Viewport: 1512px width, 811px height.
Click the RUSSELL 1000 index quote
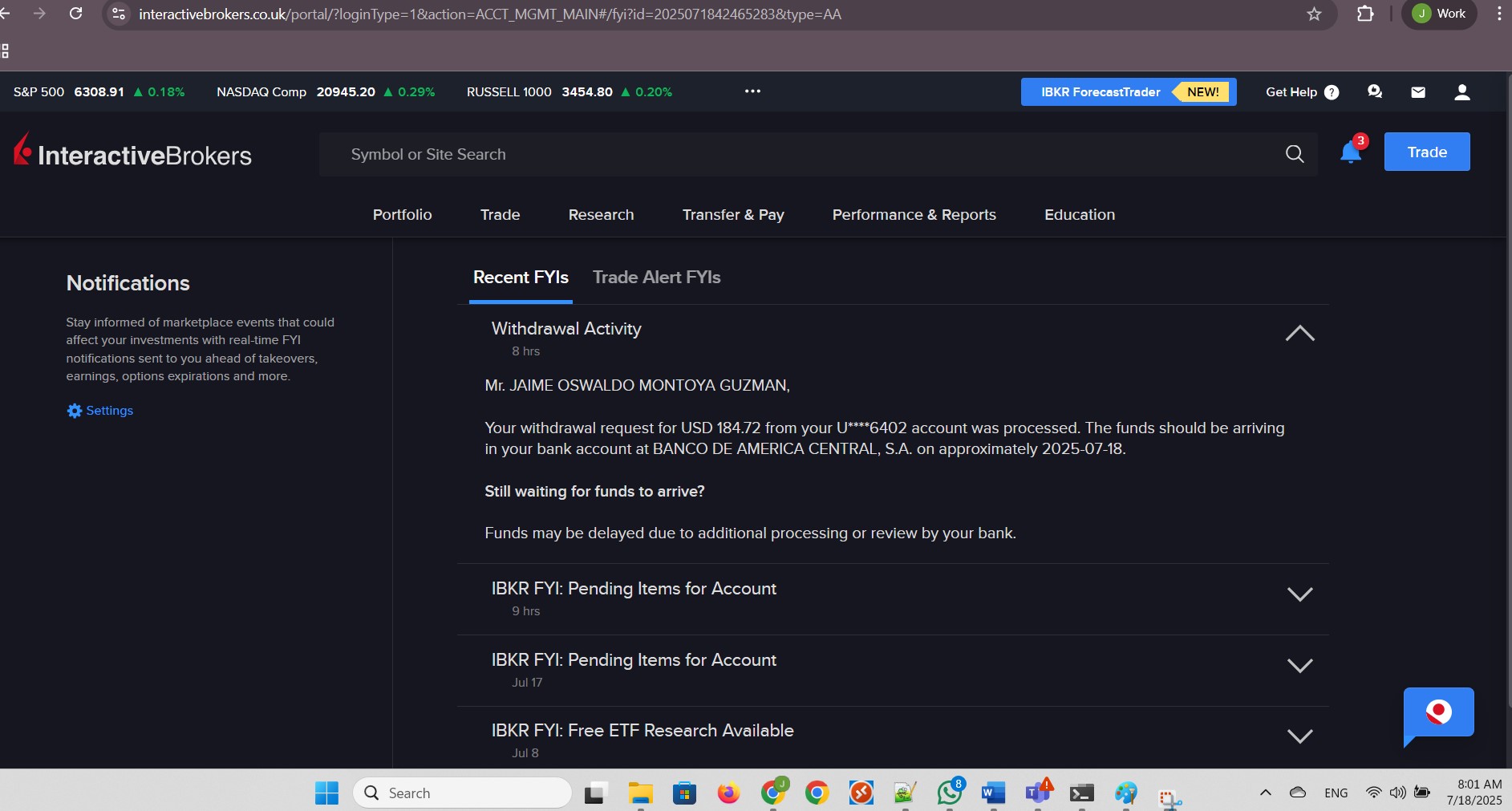[570, 92]
